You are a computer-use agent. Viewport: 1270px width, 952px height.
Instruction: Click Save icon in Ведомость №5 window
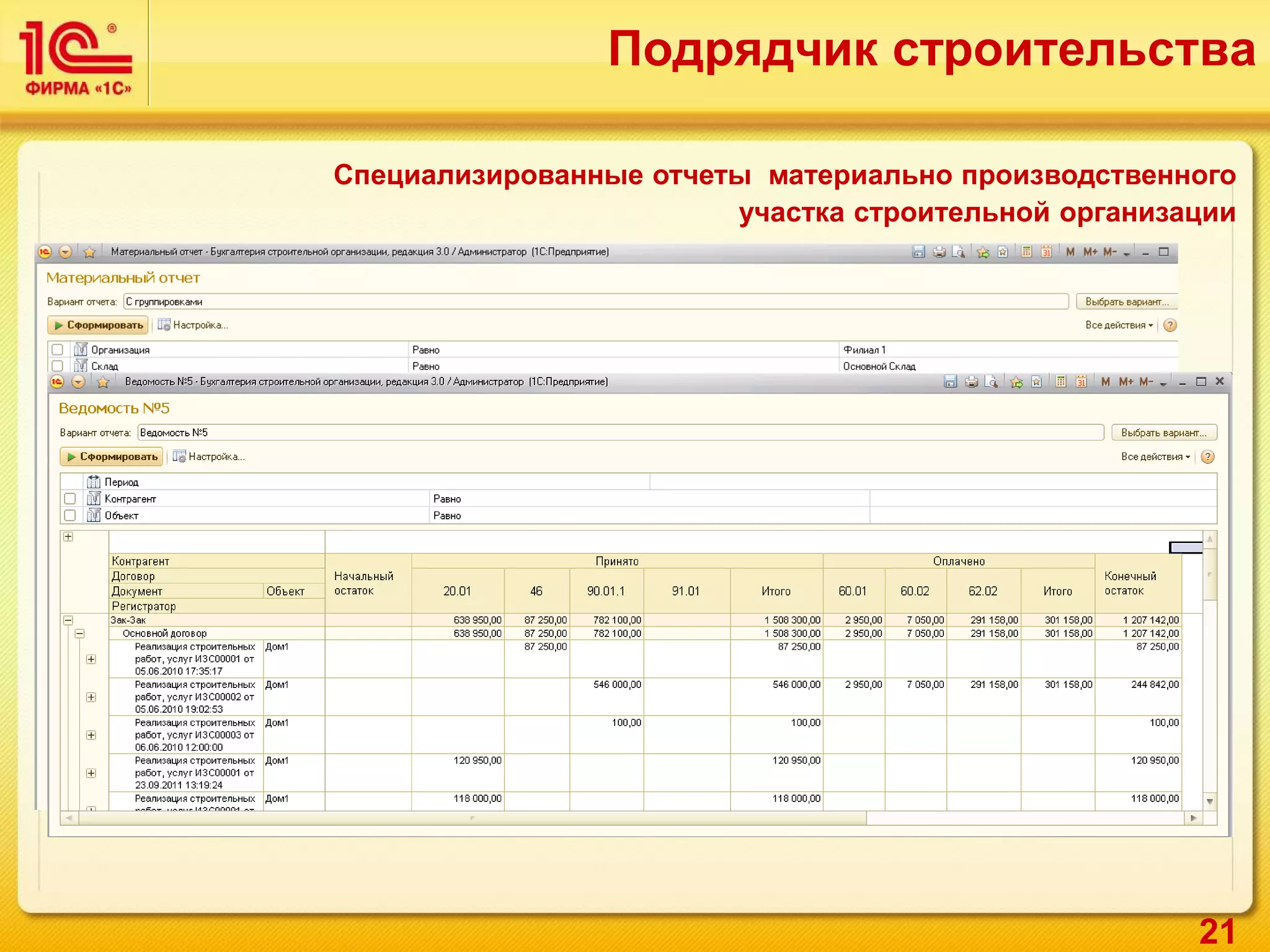point(951,382)
